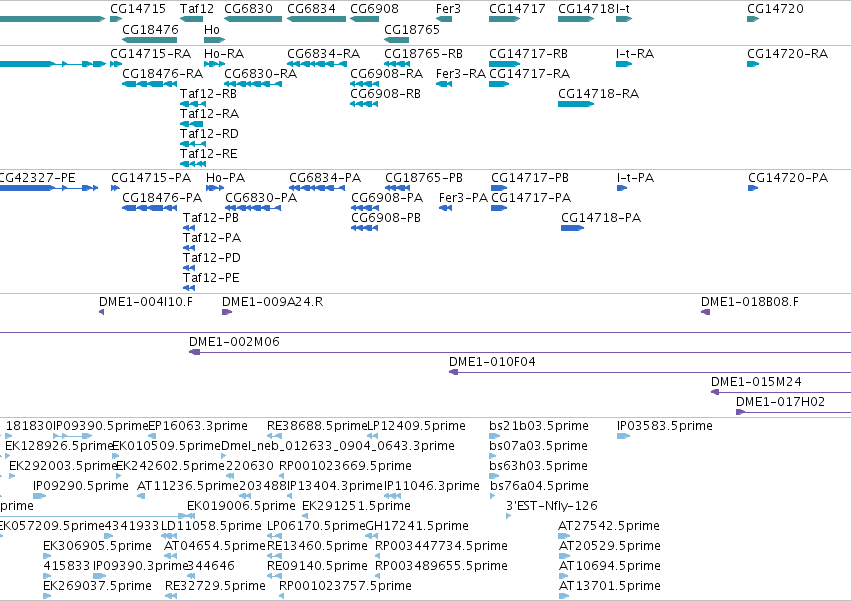This screenshot has width=851, height=601.
Task: Open protein CG14720-PA
Action: click(x=788, y=178)
